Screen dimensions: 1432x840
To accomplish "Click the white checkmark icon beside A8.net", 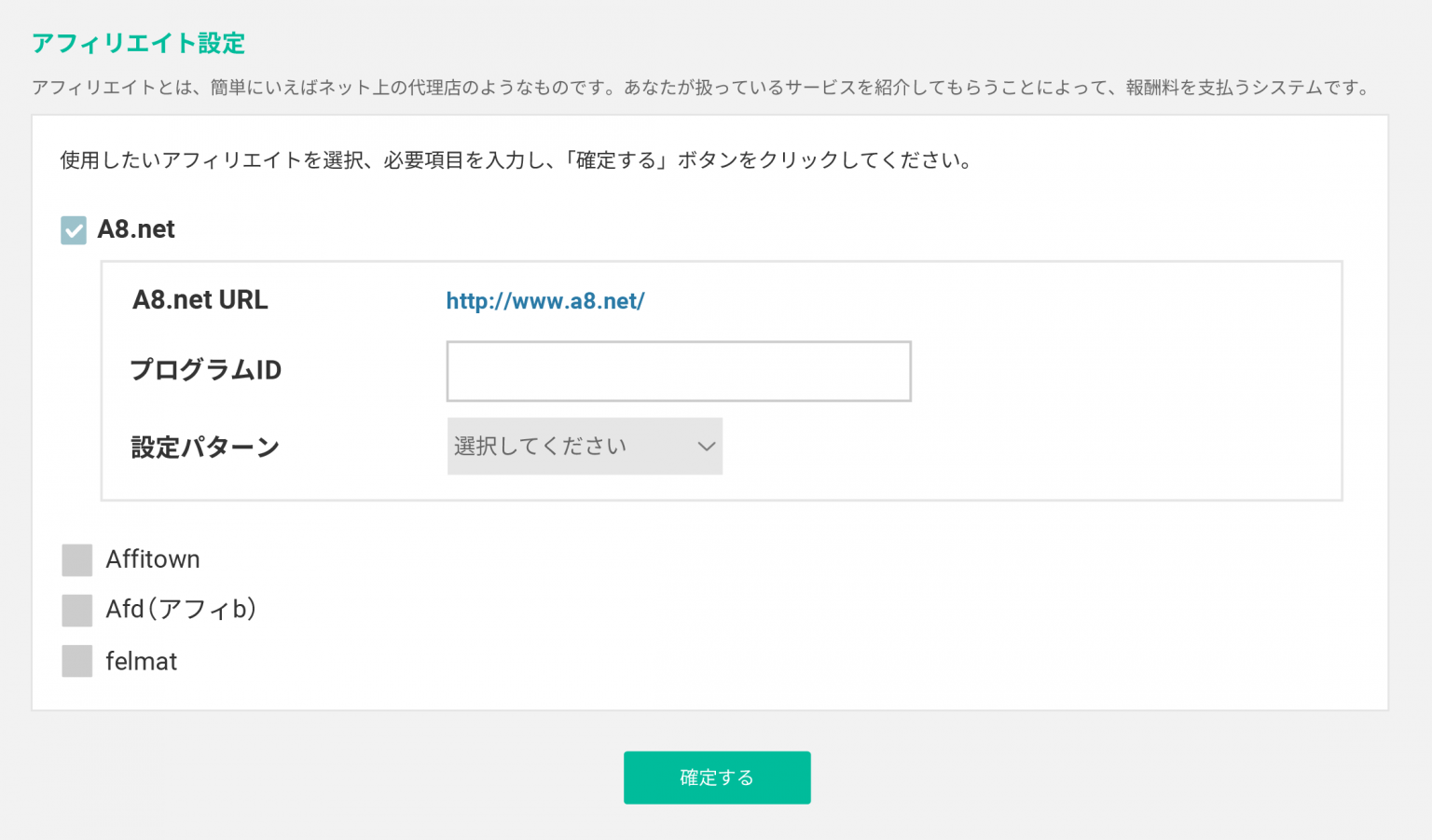I will point(74,230).
